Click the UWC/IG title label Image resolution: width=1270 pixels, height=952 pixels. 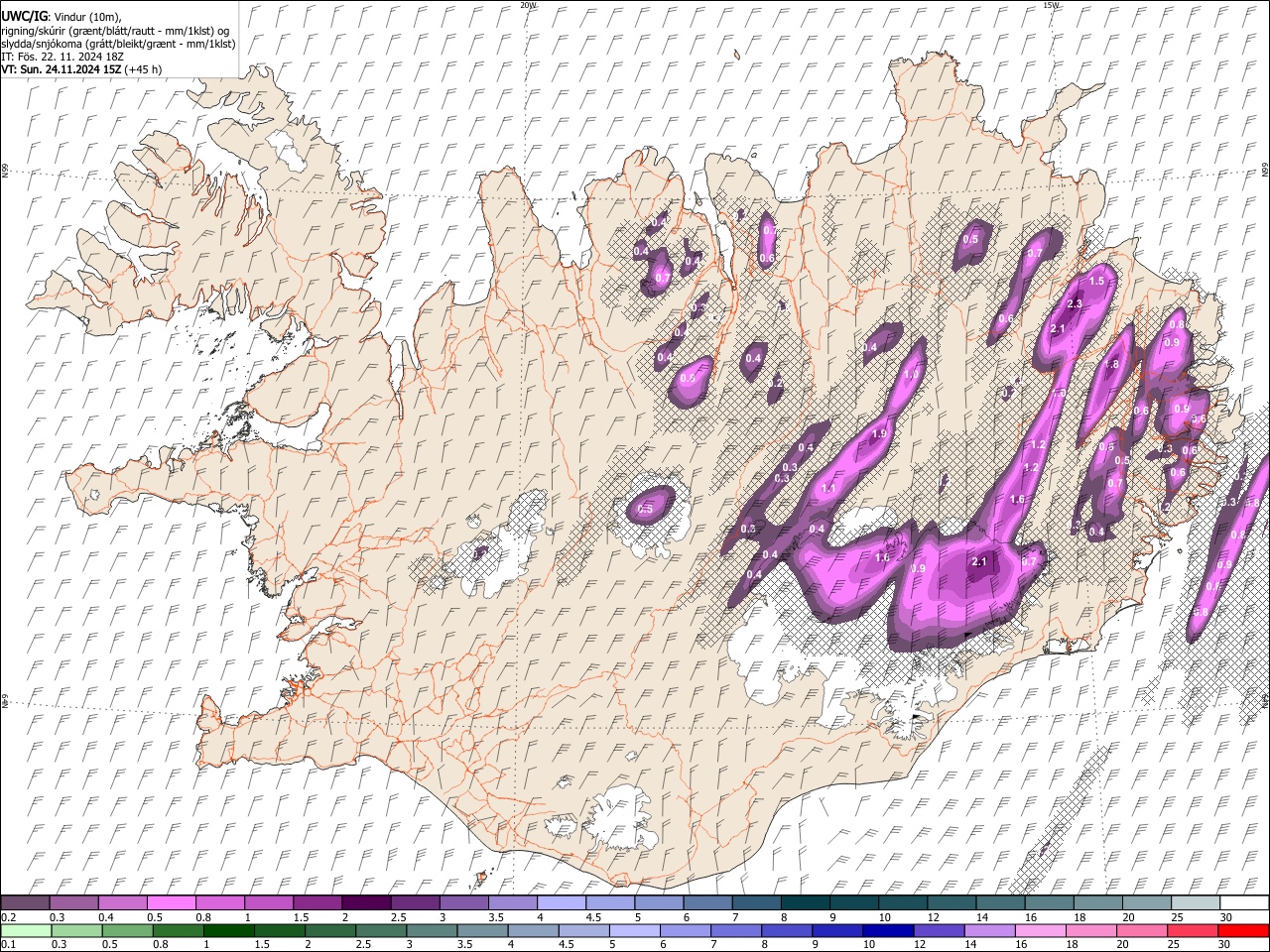(24, 15)
